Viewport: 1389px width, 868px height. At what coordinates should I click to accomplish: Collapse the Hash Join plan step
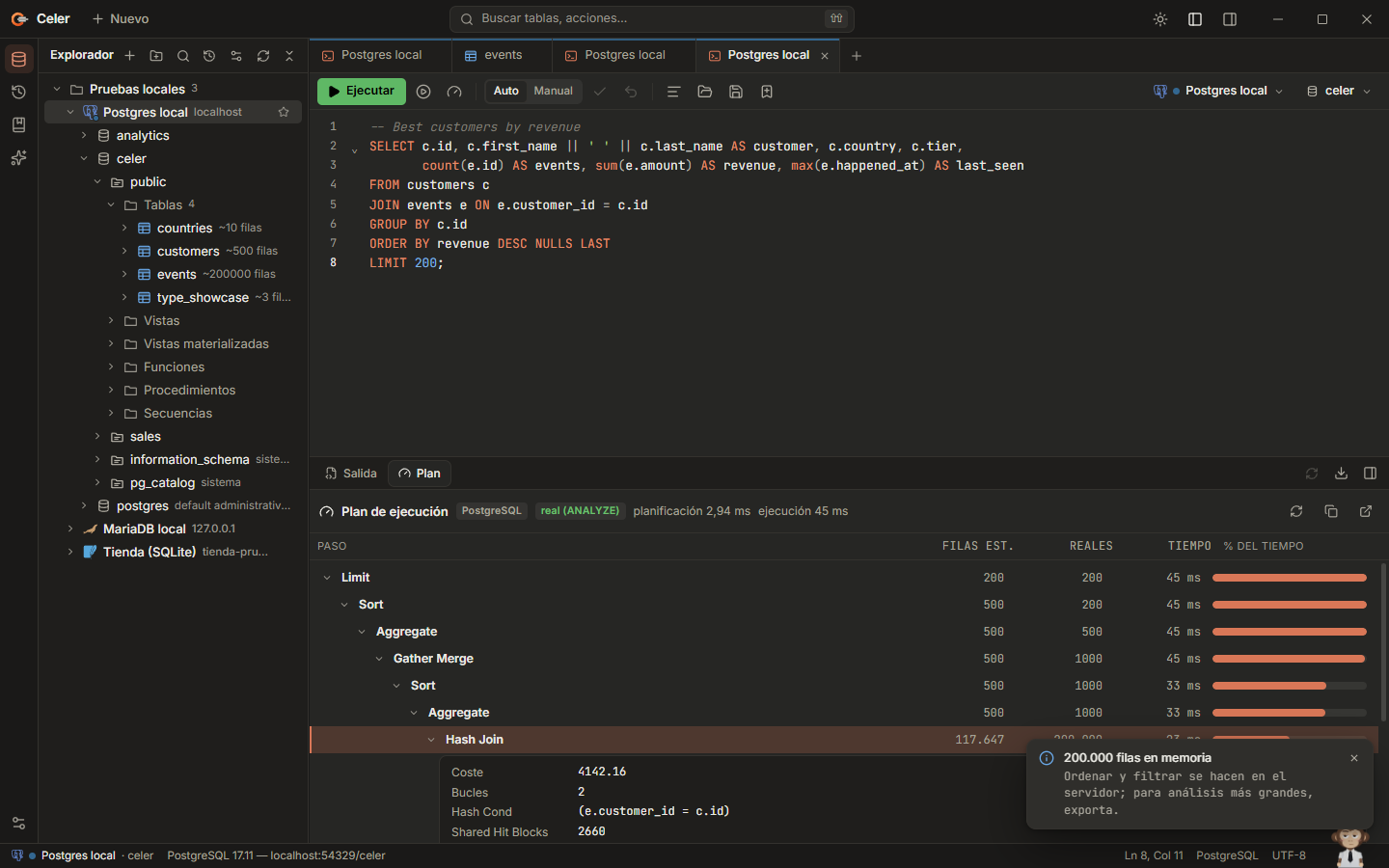(431, 740)
